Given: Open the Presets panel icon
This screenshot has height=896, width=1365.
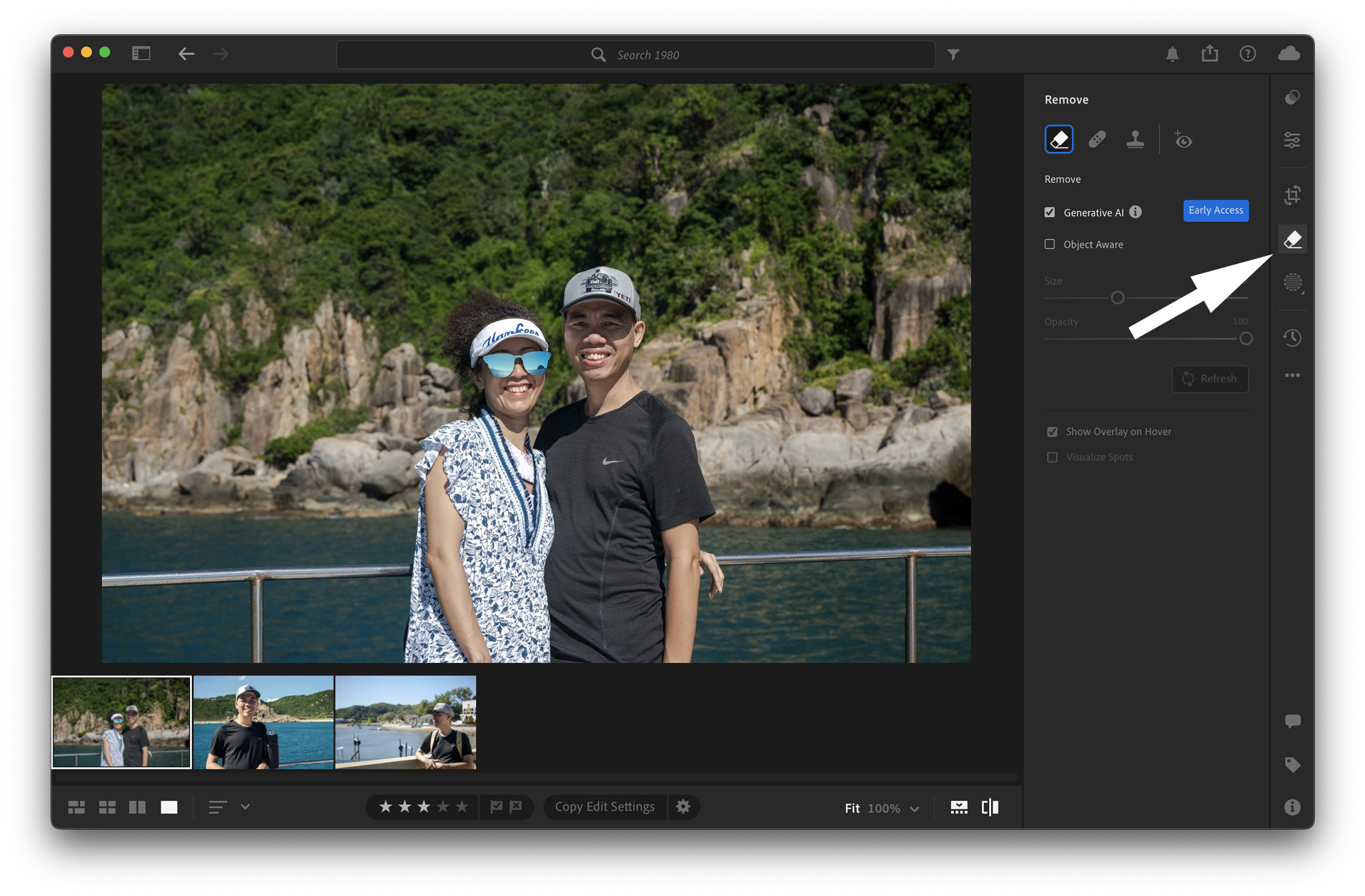Looking at the screenshot, I should pyautogui.click(x=1292, y=99).
